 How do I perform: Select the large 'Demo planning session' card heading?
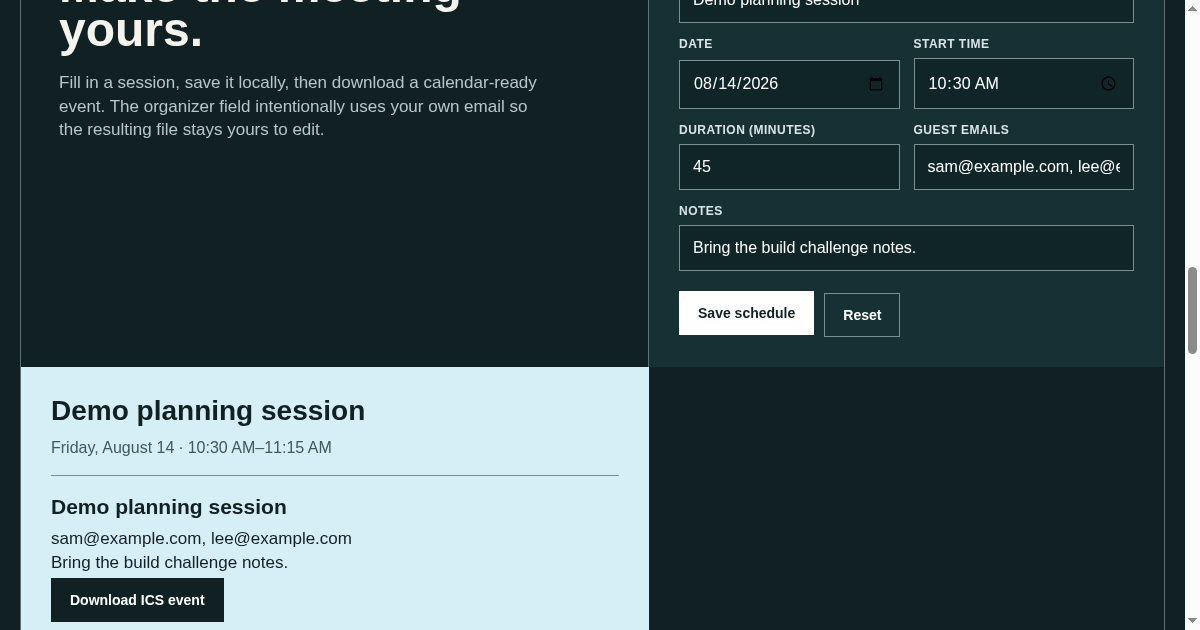pyautogui.click(x=208, y=411)
